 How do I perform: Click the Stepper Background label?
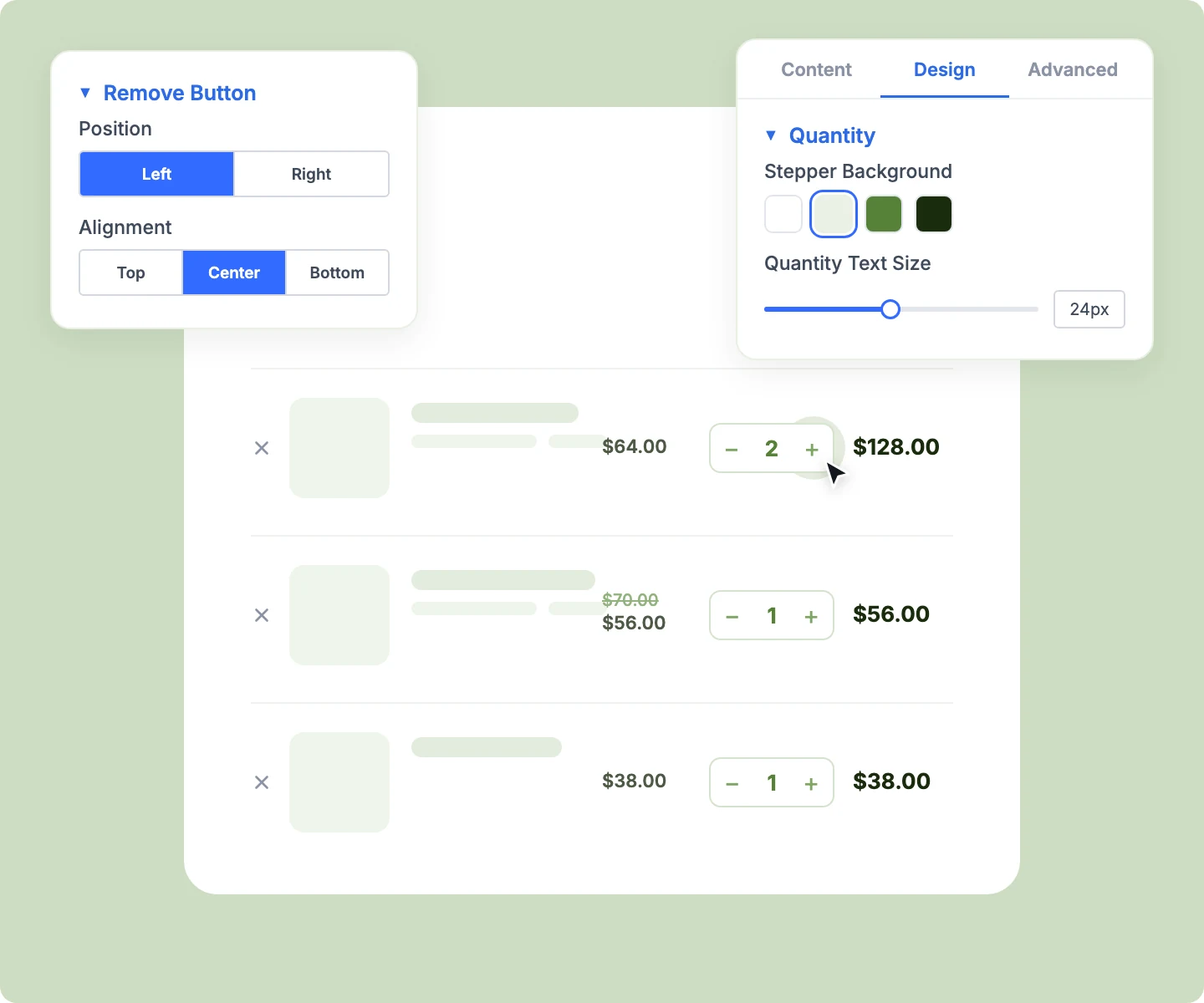[858, 171]
